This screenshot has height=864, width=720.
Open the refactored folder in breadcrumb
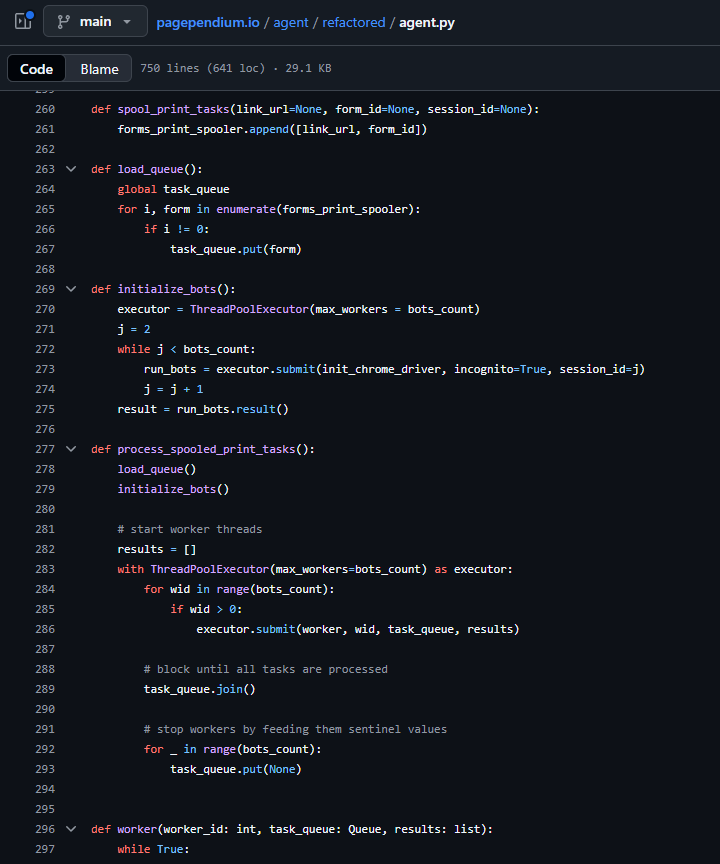353,22
